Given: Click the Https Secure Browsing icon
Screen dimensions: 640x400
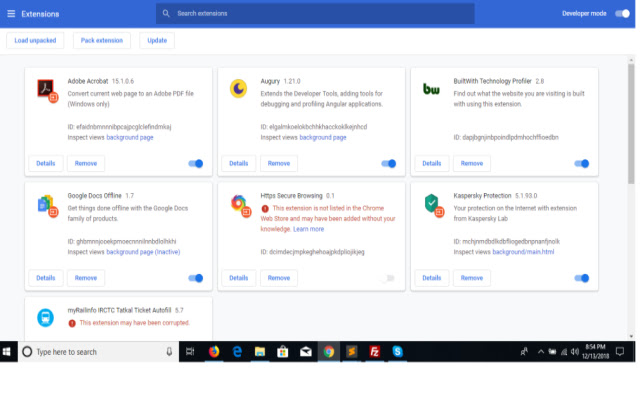Looking at the screenshot, I should coord(240,205).
